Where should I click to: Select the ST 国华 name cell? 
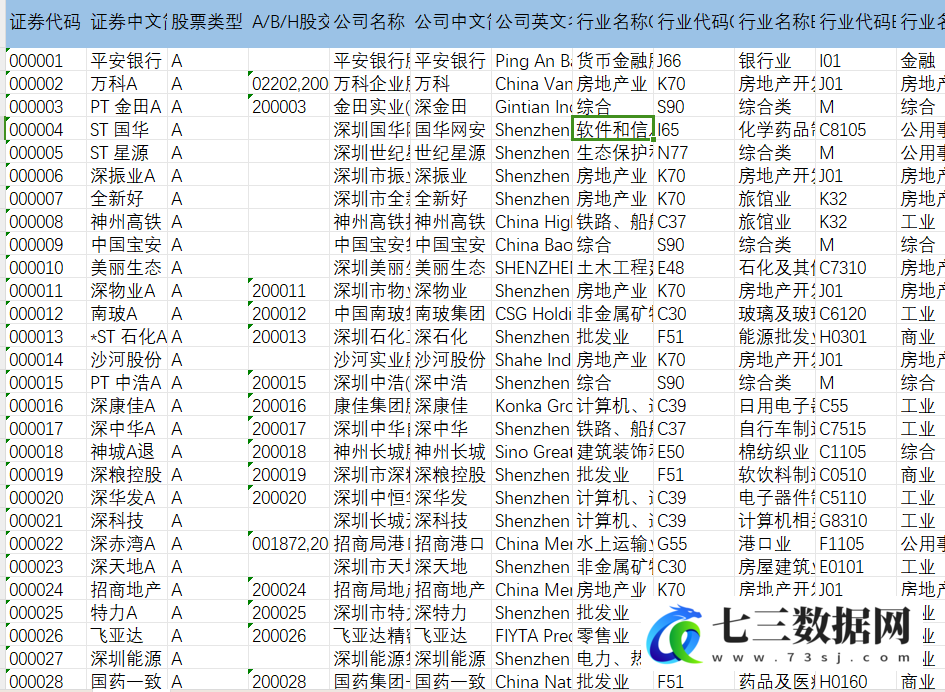tap(127, 130)
